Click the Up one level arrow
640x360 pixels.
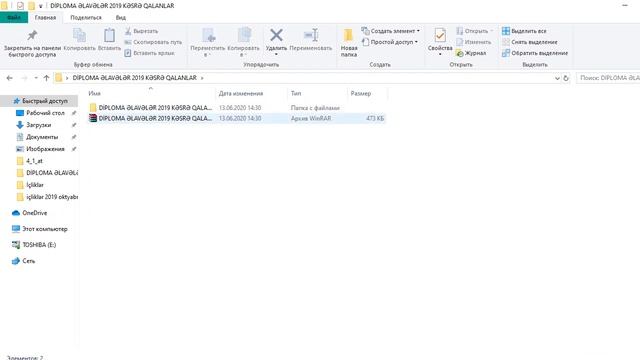(x=46, y=78)
